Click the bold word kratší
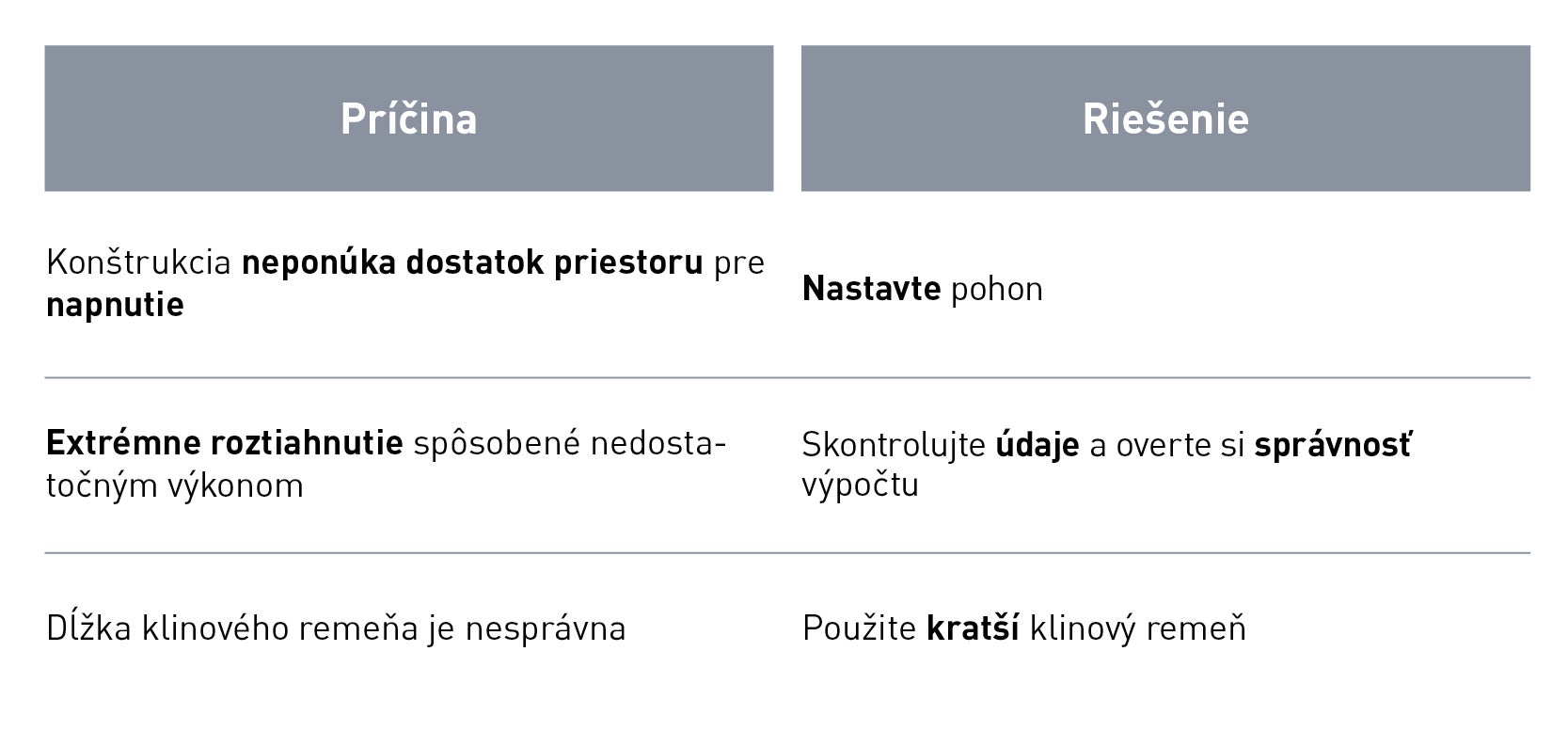The height and width of the screenshot is (747, 1568). point(973,628)
